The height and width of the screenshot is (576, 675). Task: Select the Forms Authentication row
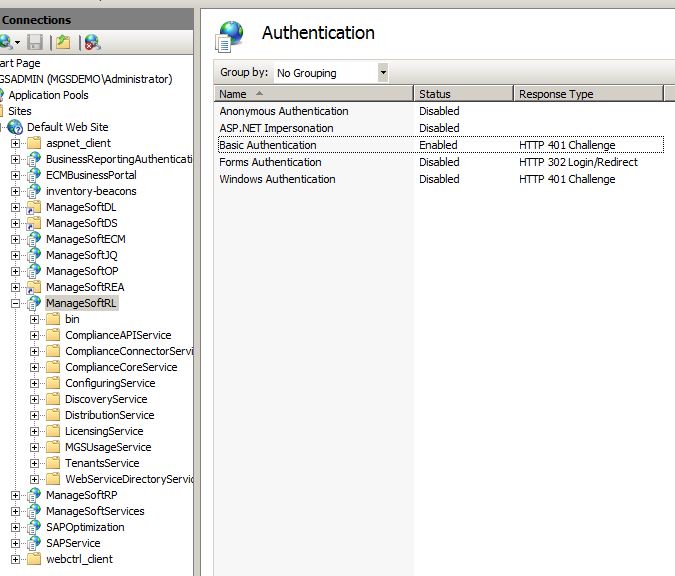[x=441, y=162]
